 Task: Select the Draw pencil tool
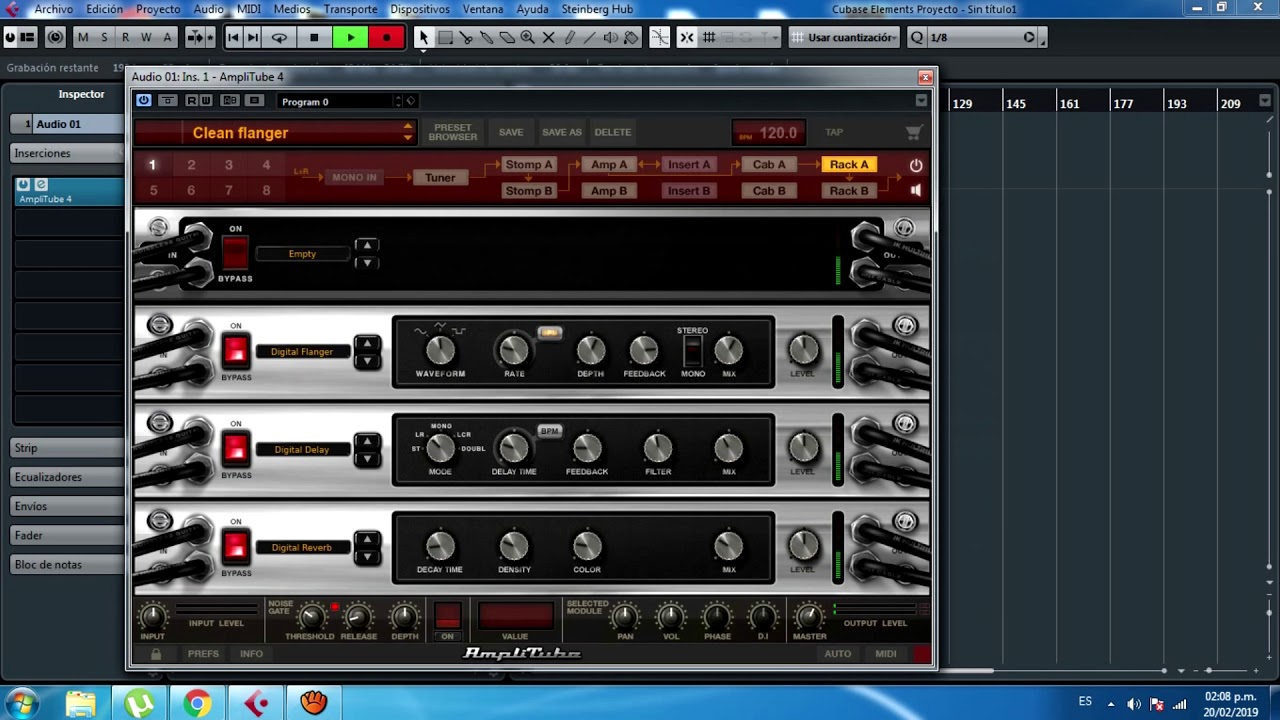(569, 37)
